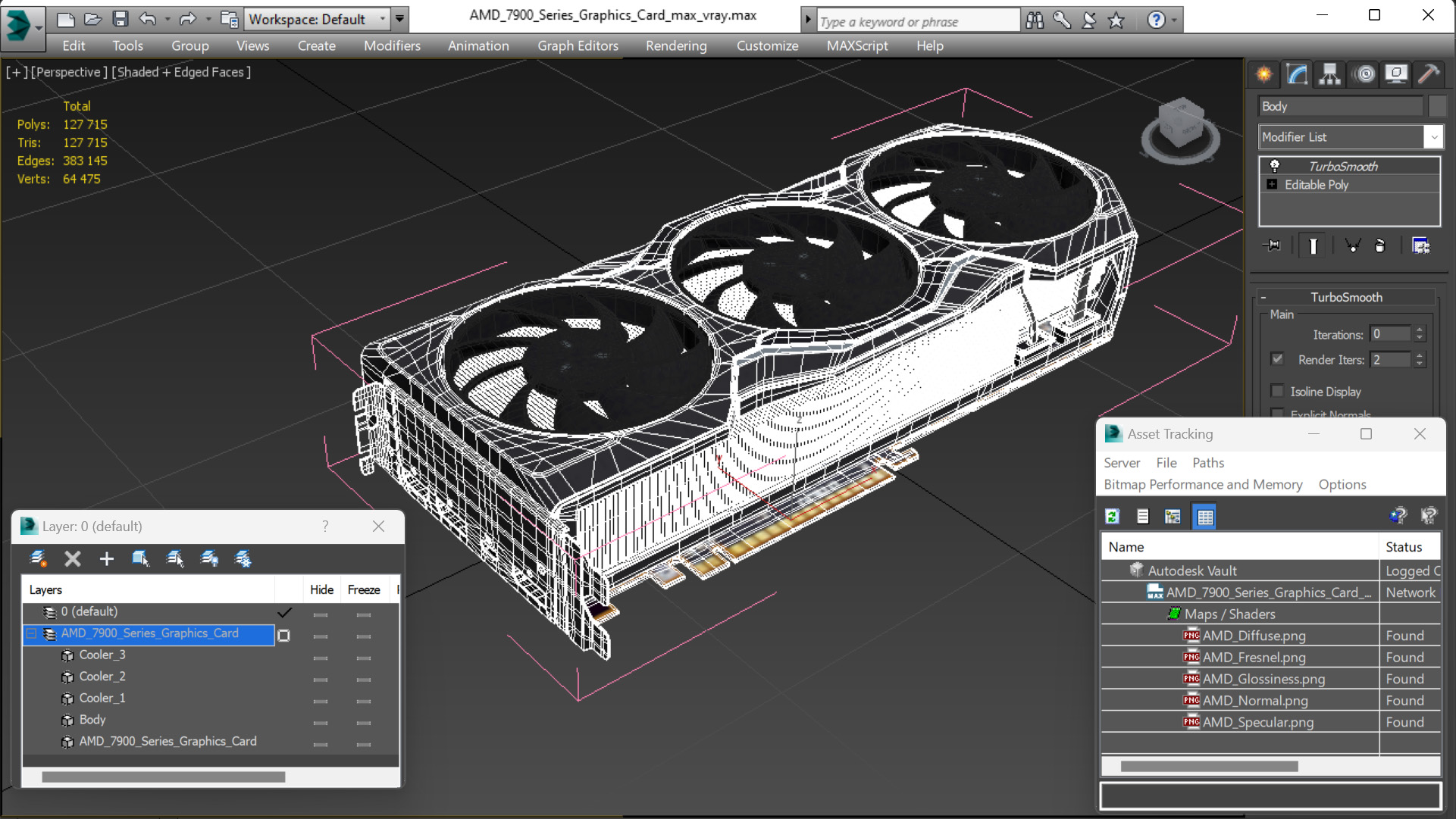Click Make Unique modifier icon
The width and height of the screenshot is (1456, 819).
pyautogui.click(x=1352, y=245)
